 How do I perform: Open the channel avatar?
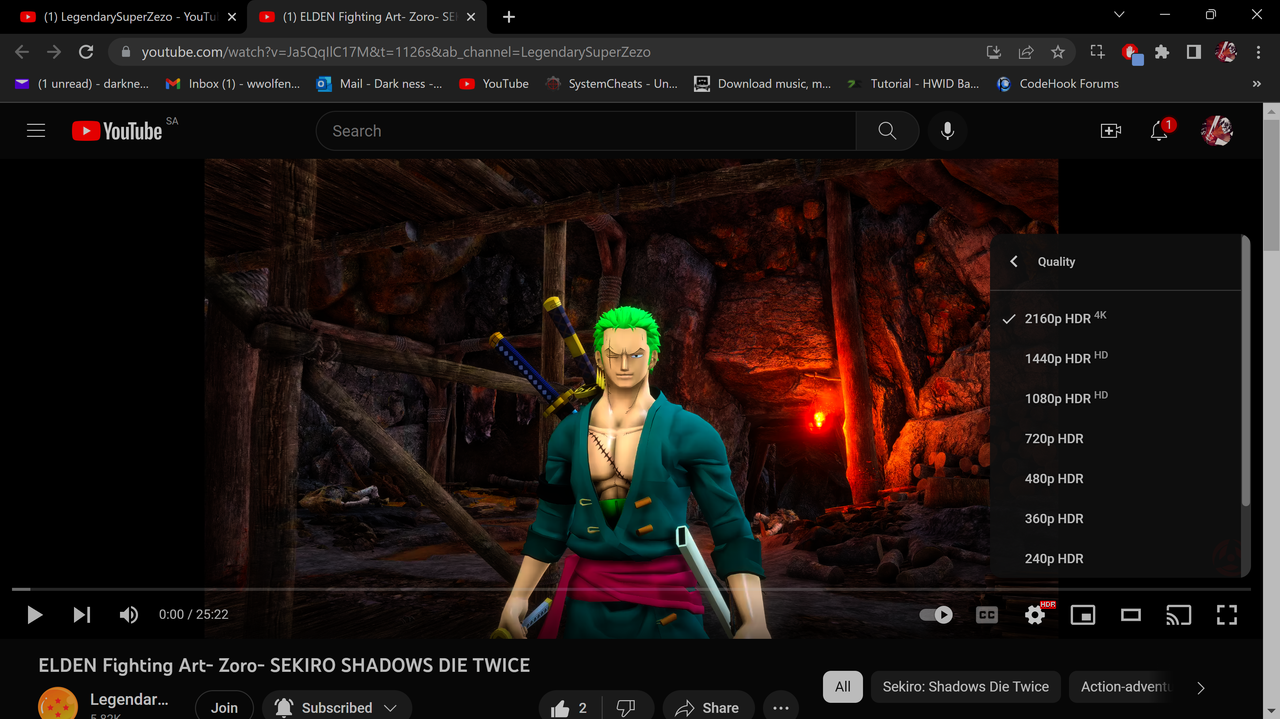(58, 705)
